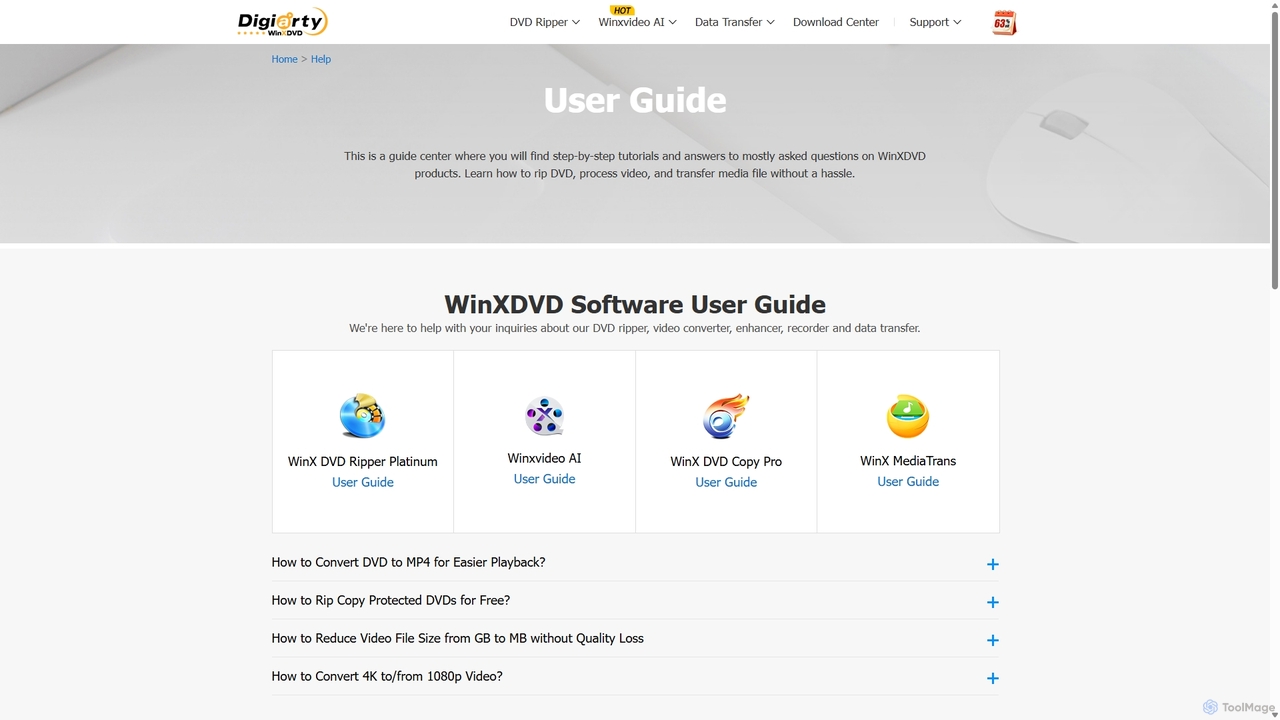The height and width of the screenshot is (720, 1280).
Task: Click 'How to Rip Copy Protected DVDs for Free?' text
Action: (391, 600)
